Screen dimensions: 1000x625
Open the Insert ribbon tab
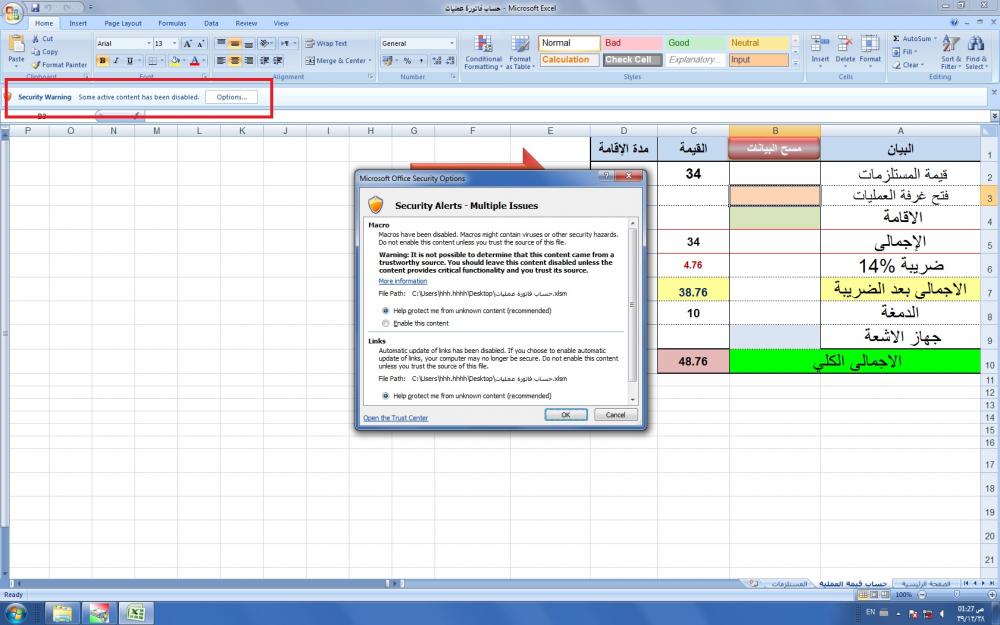pos(78,23)
